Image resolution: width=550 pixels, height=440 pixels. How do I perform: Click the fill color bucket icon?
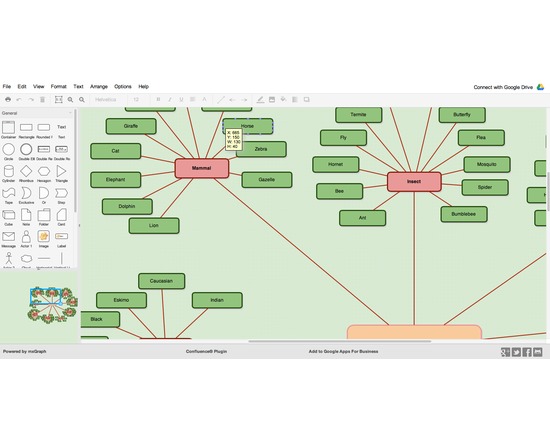[x=283, y=100]
